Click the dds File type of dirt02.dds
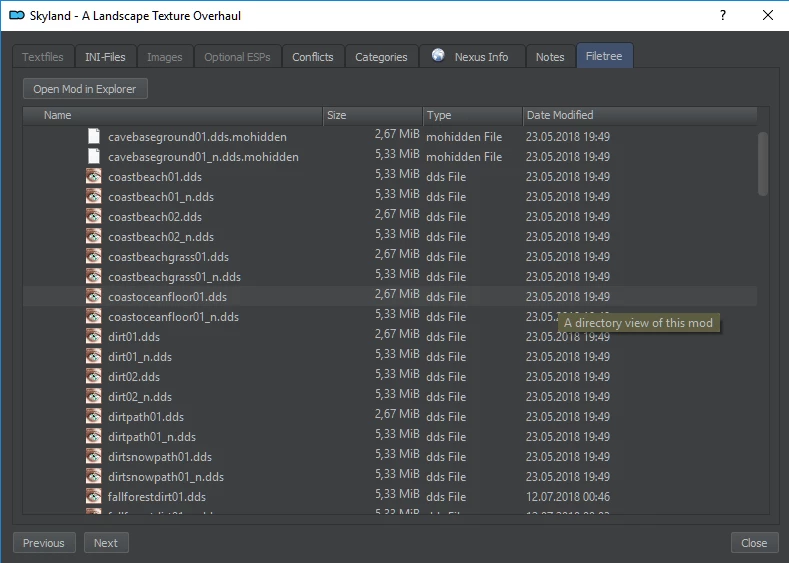Screen dimensions: 789x563 tap(446, 377)
